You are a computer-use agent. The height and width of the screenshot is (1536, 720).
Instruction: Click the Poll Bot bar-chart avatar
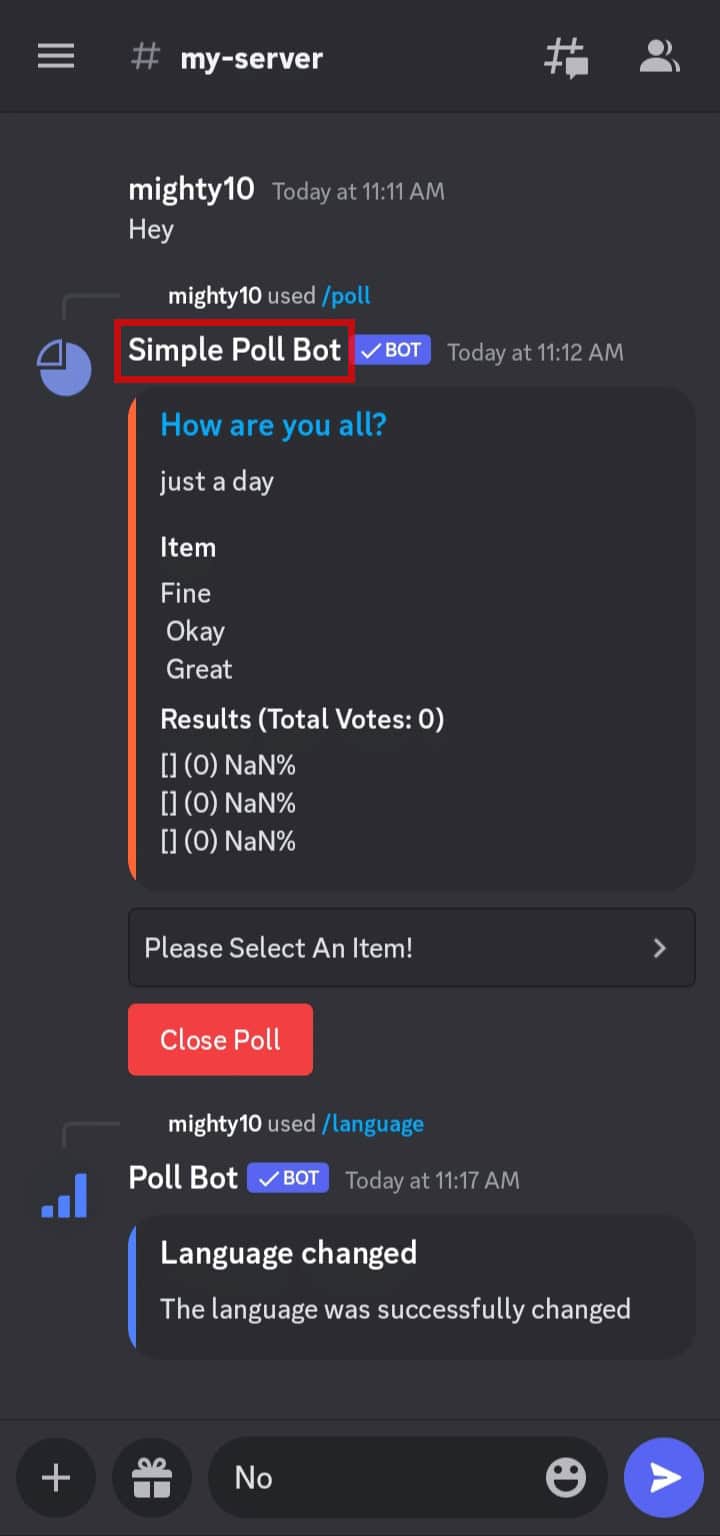tap(63, 1192)
